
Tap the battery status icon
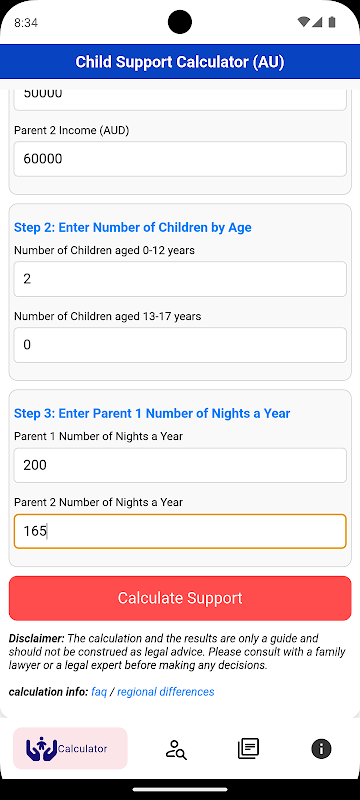tap(332, 22)
